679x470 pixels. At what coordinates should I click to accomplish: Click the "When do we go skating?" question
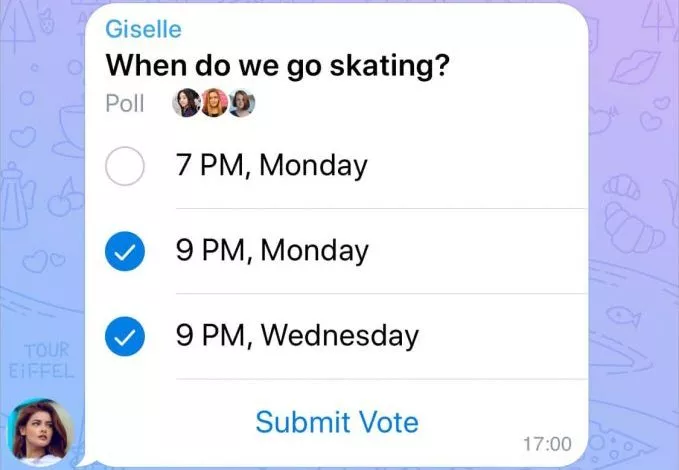coord(278,67)
